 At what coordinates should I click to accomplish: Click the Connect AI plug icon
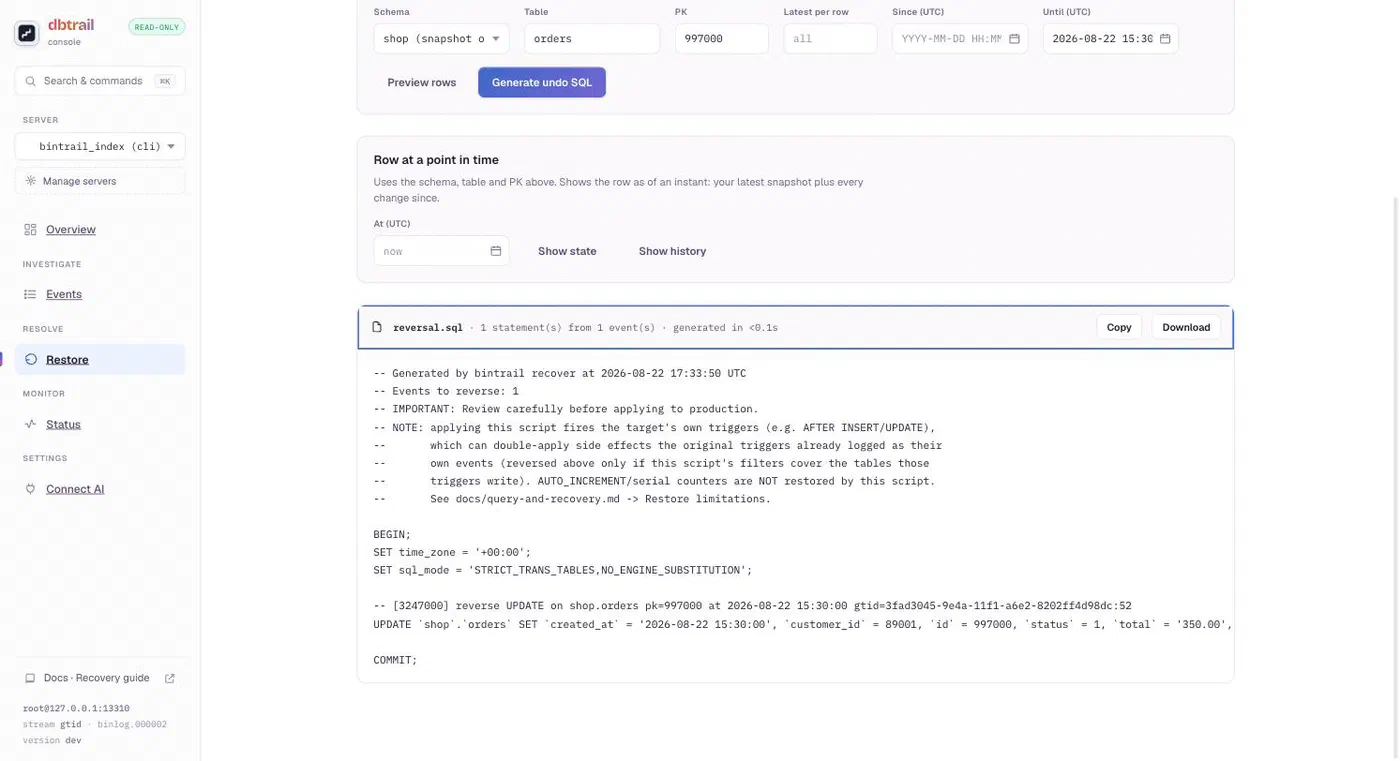tap(30, 489)
